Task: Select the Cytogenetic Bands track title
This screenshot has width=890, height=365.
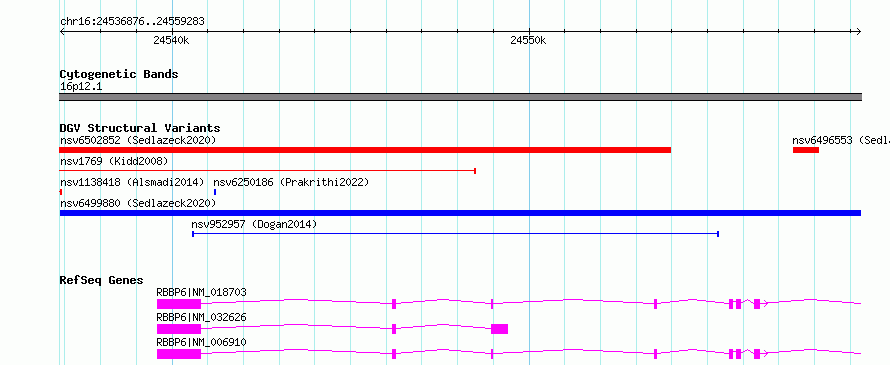Action: tap(119, 74)
